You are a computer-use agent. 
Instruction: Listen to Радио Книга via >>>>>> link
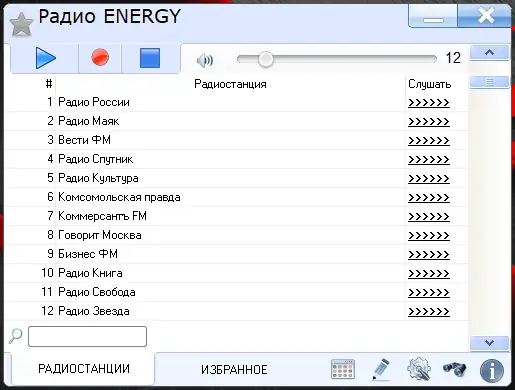[x=429, y=274]
